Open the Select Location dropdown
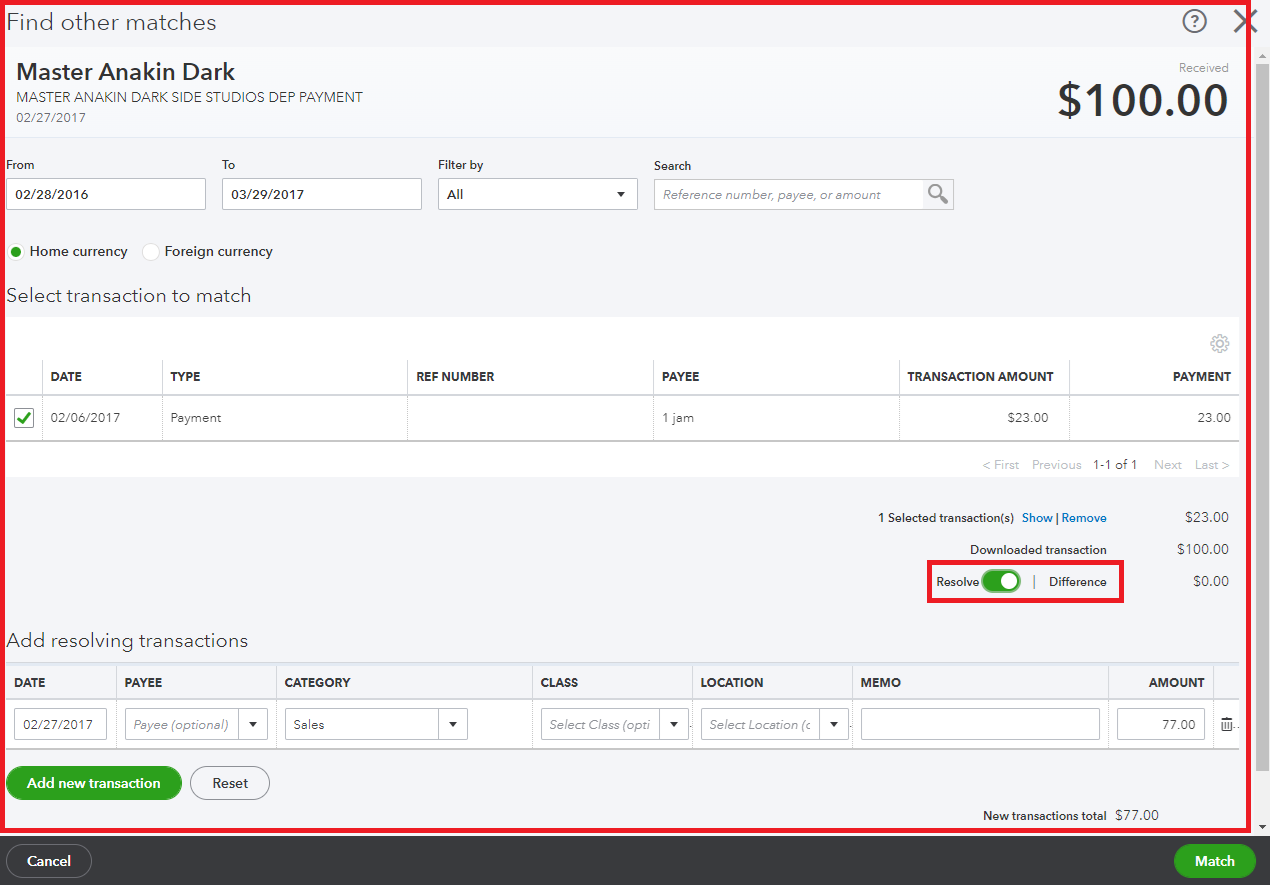The image size is (1270, 885). (834, 723)
